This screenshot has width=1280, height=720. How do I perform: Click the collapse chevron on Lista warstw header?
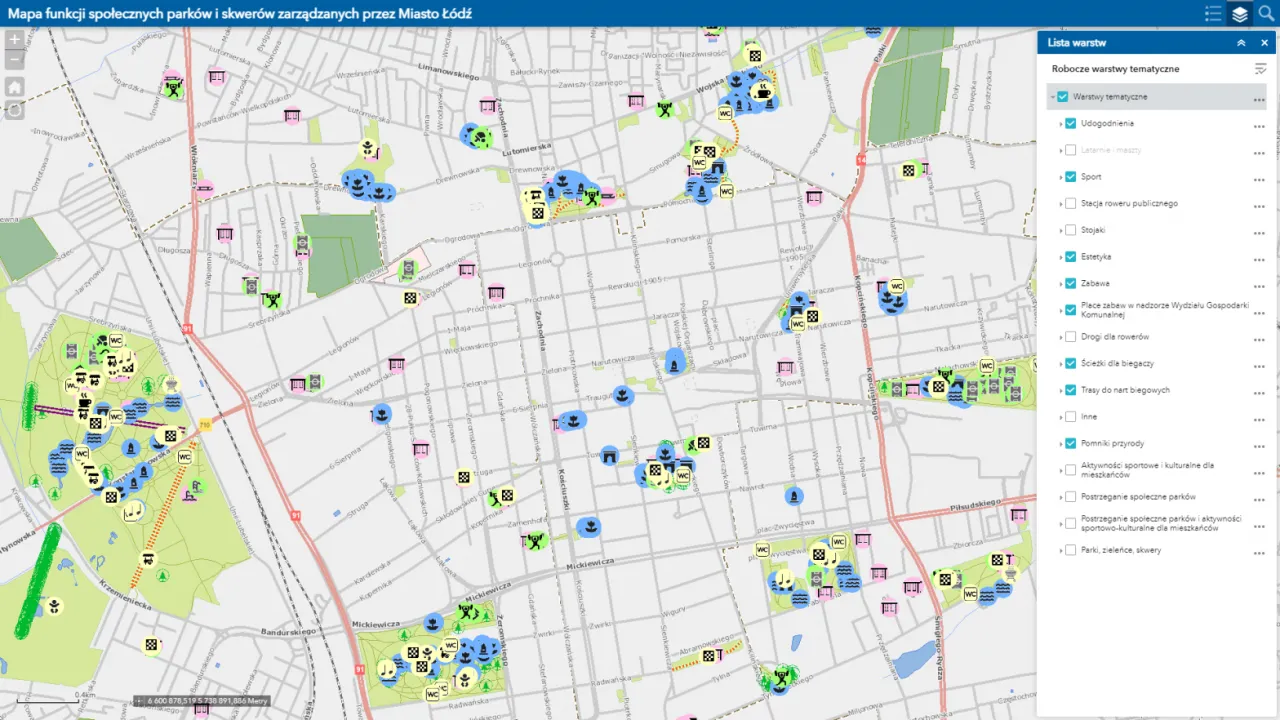click(1241, 42)
